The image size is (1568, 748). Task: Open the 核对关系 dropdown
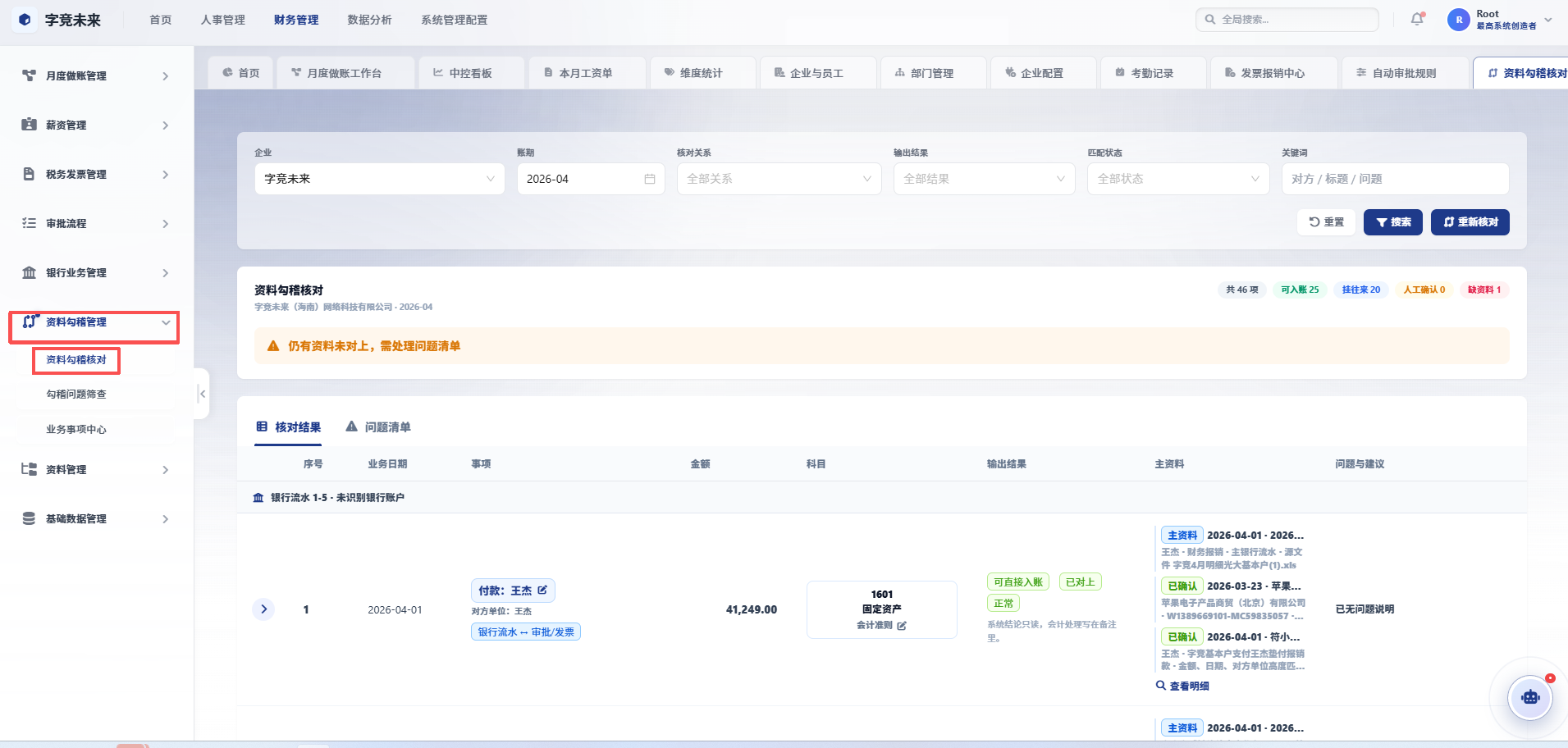click(x=779, y=179)
